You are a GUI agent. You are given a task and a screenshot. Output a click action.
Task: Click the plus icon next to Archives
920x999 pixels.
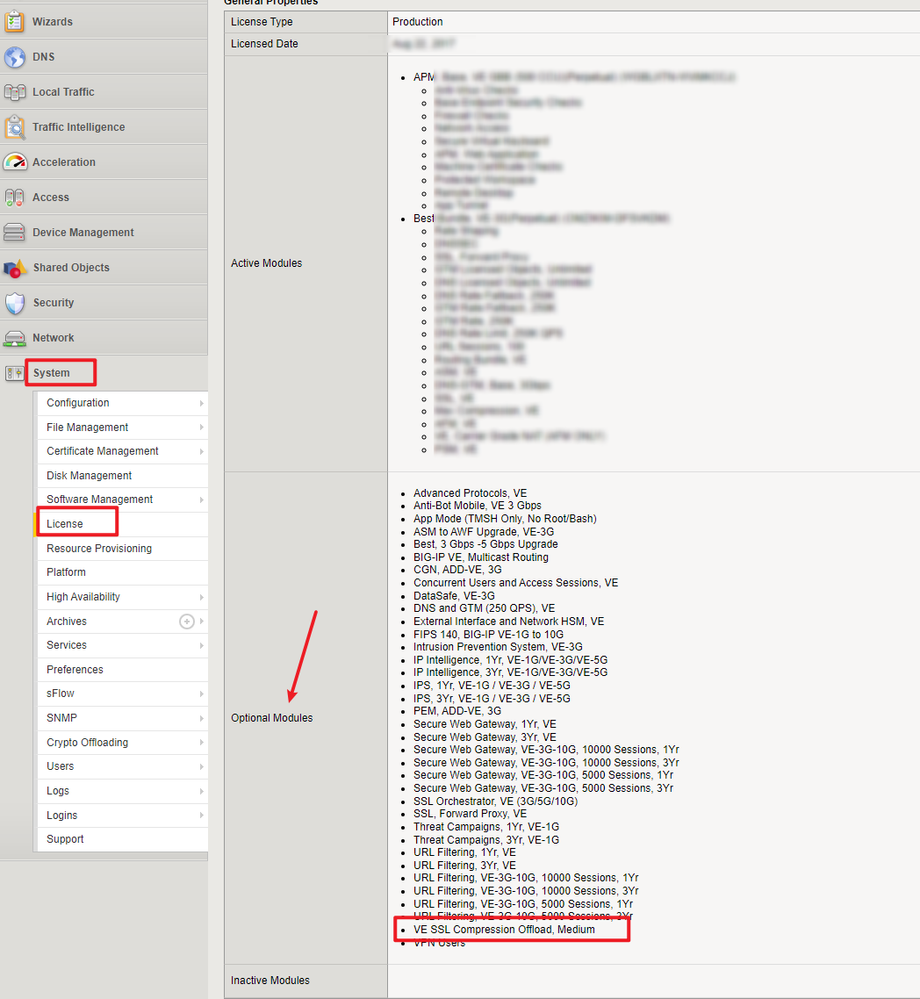point(186,621)
